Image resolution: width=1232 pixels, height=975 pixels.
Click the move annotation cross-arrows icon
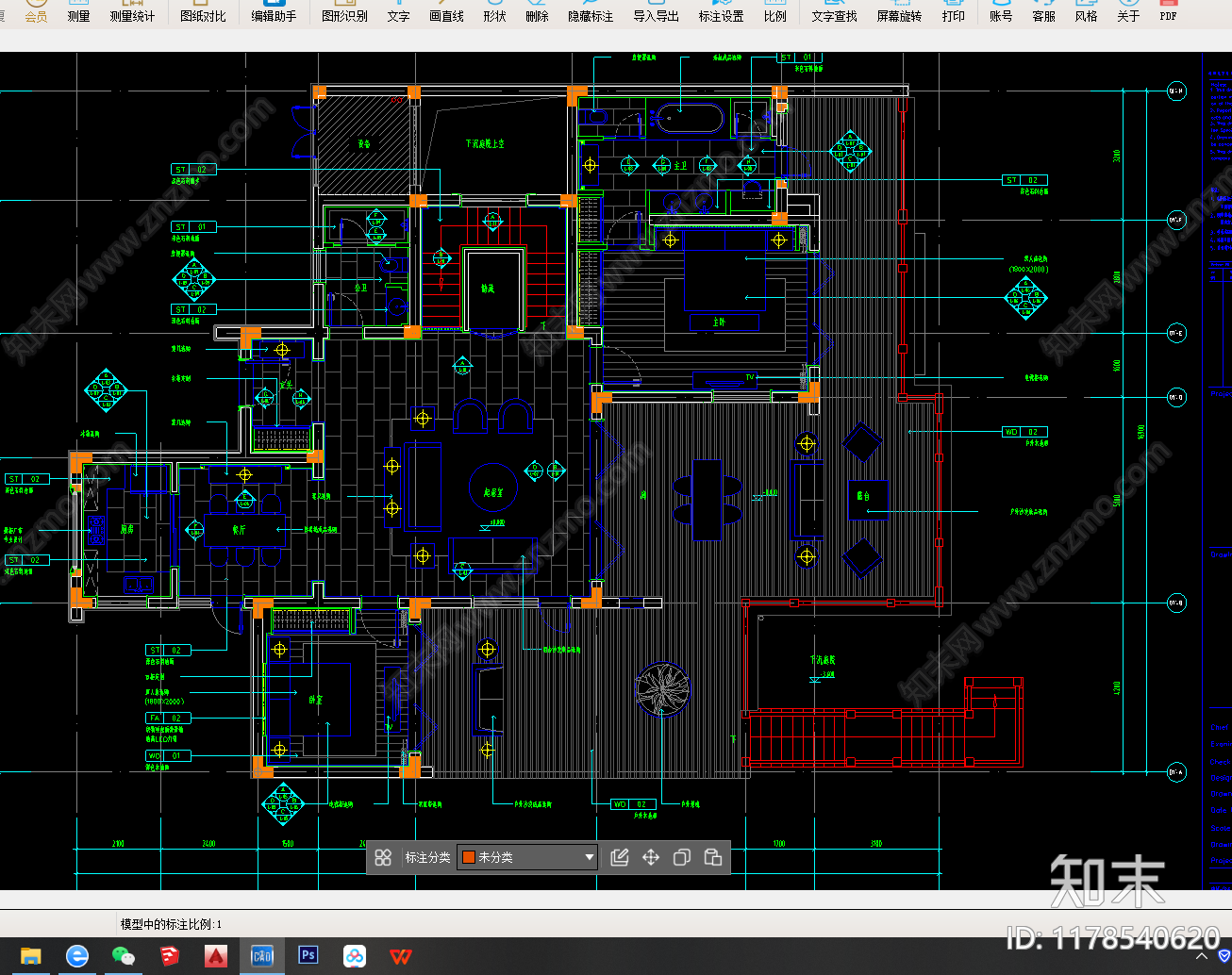[651, 857]
